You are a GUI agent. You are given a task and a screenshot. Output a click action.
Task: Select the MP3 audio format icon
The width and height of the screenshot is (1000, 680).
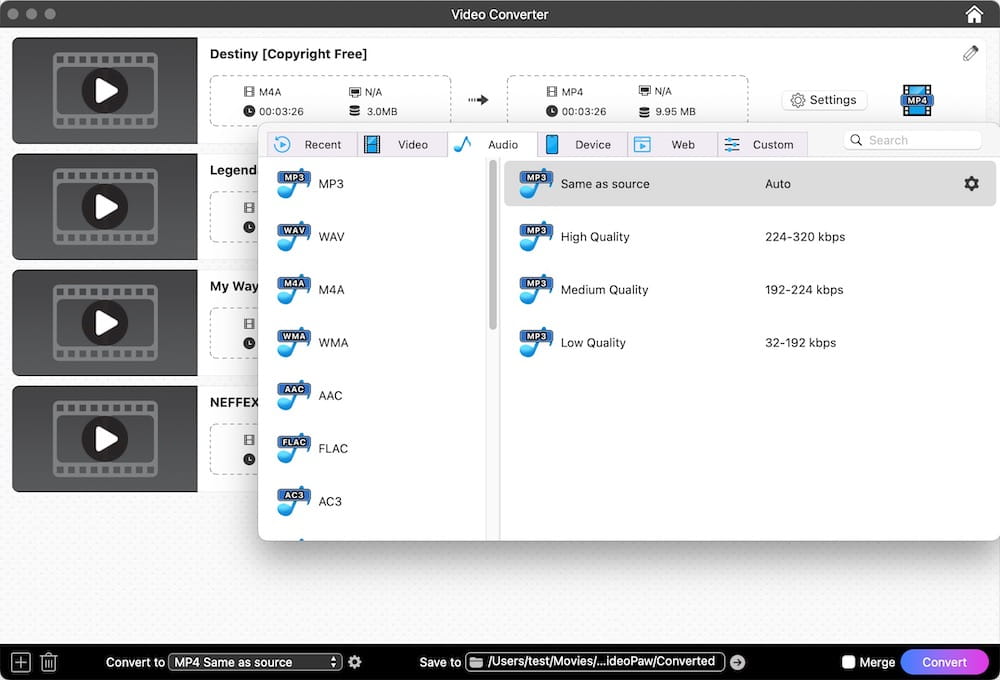click(292, 183)
